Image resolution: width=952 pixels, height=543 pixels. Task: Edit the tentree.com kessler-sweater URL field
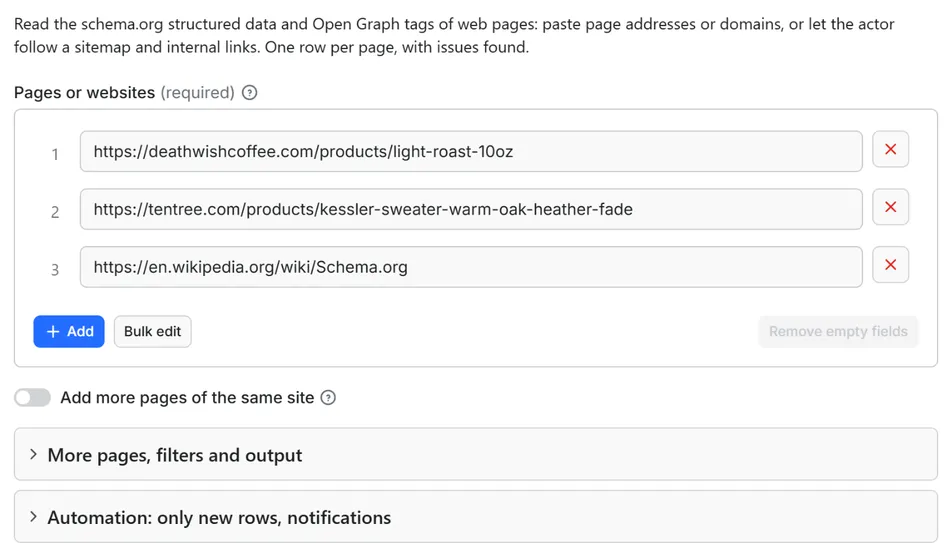tap(471, 209)
